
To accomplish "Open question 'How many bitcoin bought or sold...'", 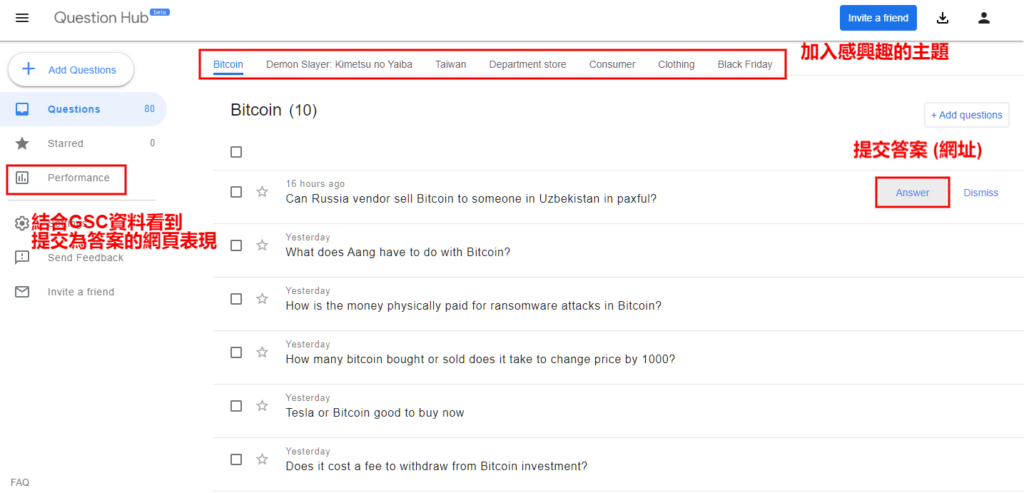I will [x=480, y=359].
